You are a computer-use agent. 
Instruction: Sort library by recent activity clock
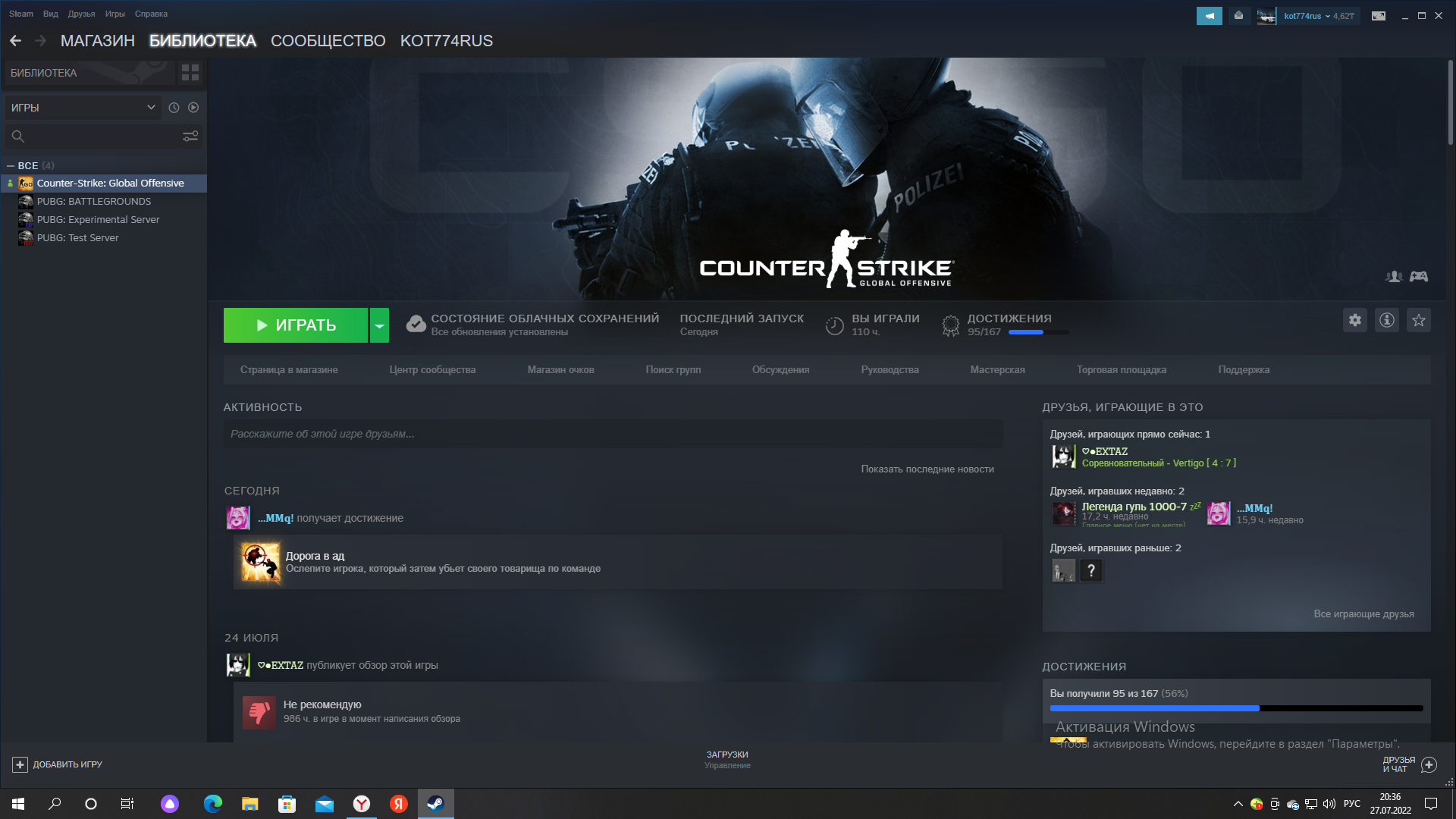click(x=174, y=108)
